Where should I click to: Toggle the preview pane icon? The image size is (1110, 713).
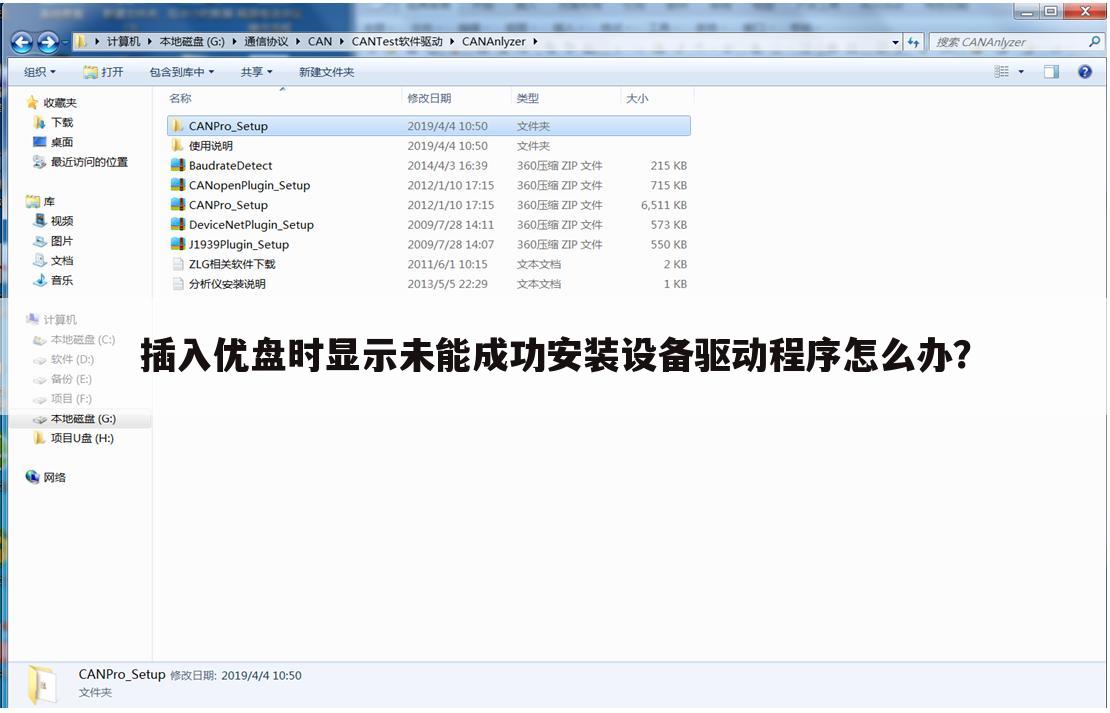(1051, 72)
